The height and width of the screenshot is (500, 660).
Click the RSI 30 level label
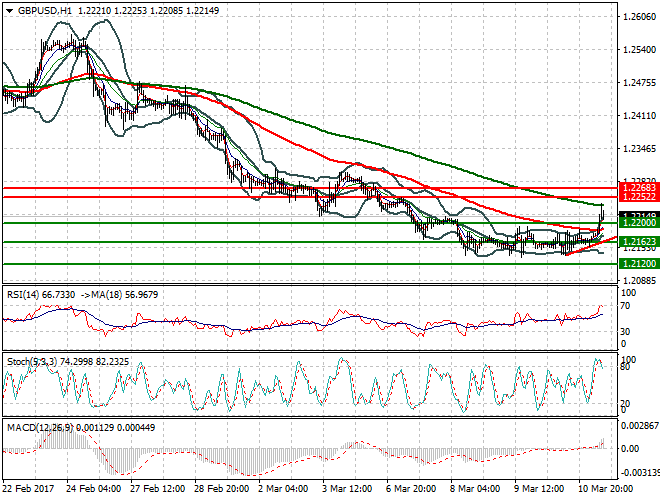click(626, 332)
